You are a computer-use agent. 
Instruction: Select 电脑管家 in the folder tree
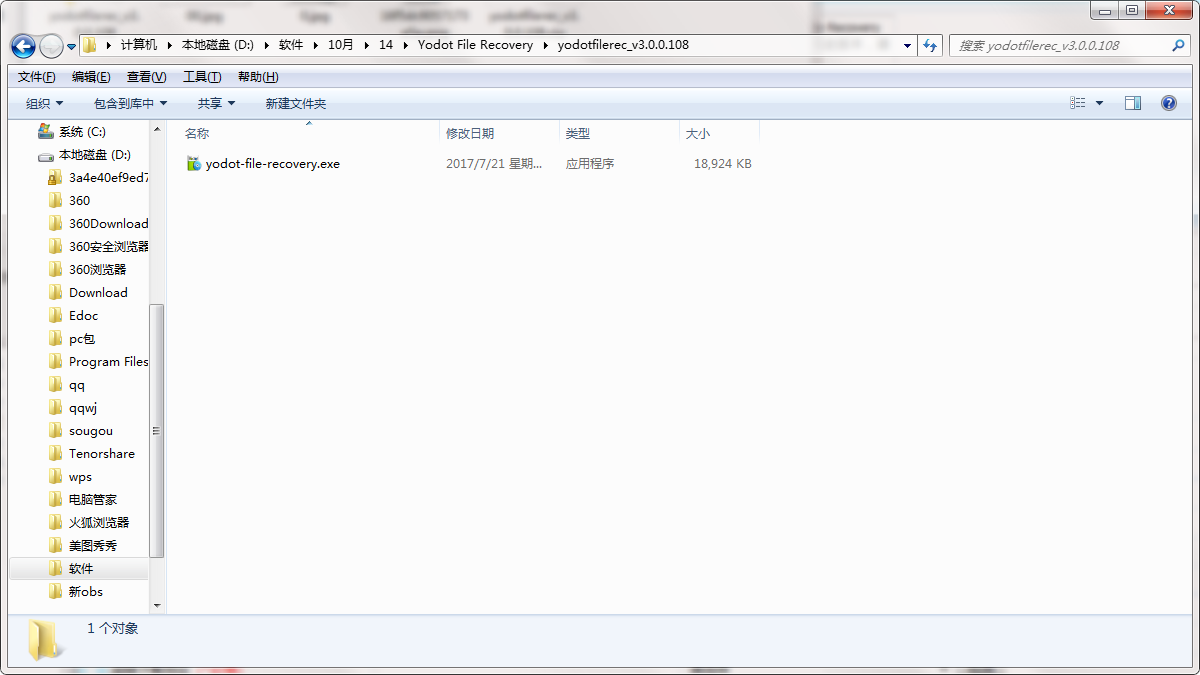pyautogui.click(x=92, y=499)
